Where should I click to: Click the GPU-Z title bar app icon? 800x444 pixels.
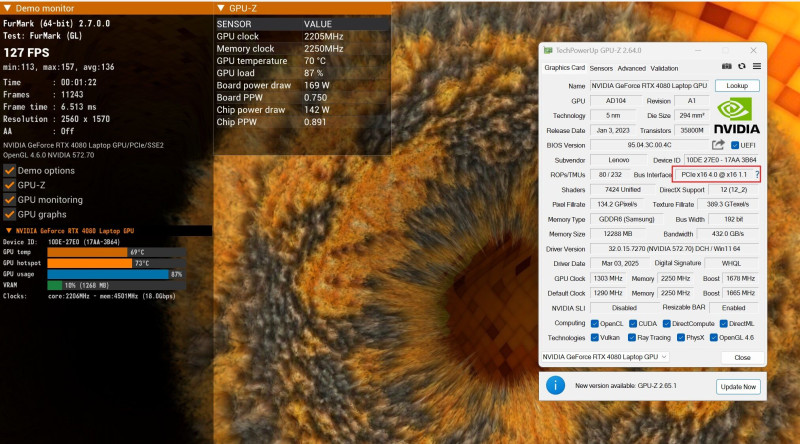[x=548, y=51]
